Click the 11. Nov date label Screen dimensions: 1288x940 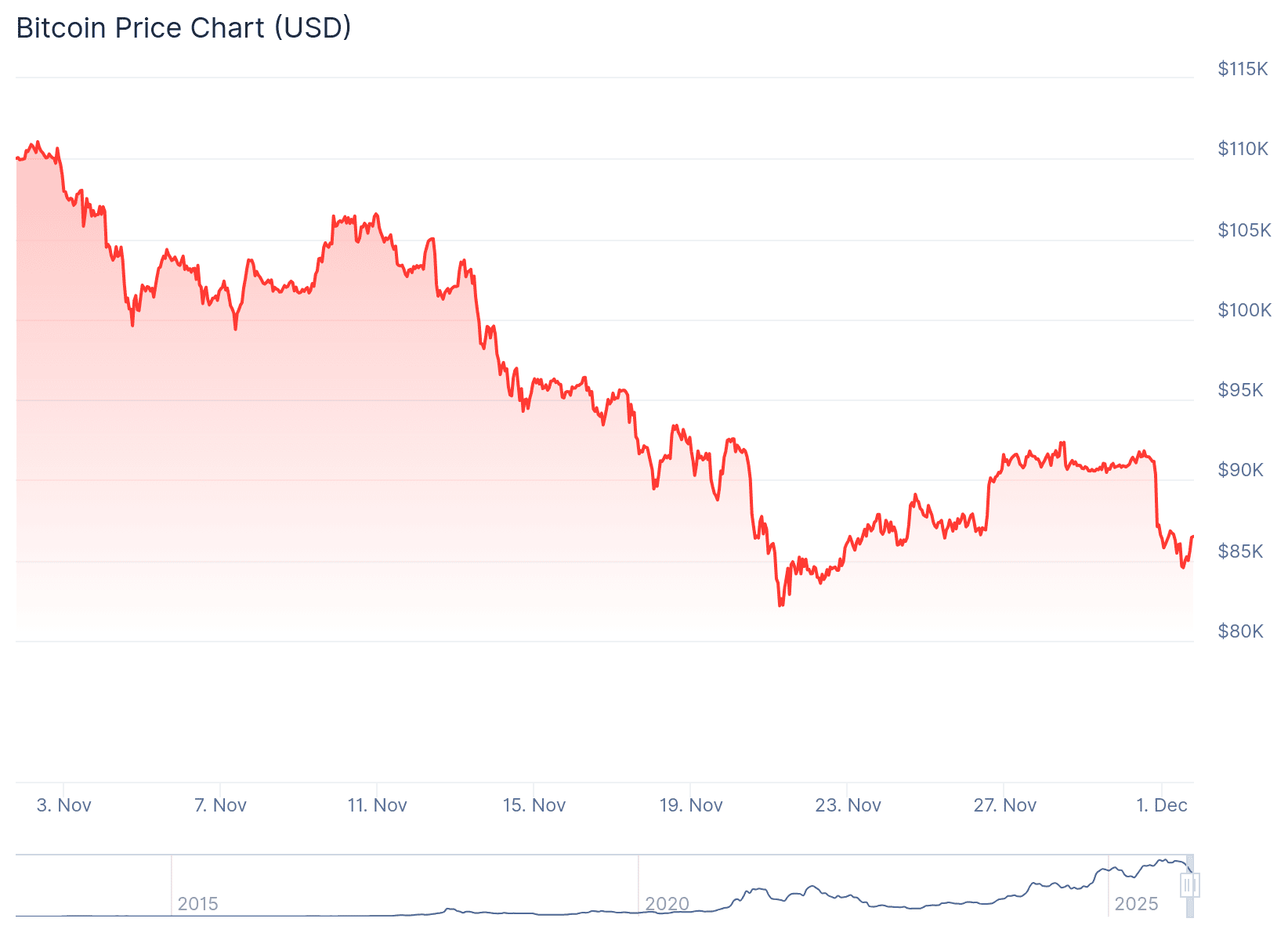click(378, 805)
